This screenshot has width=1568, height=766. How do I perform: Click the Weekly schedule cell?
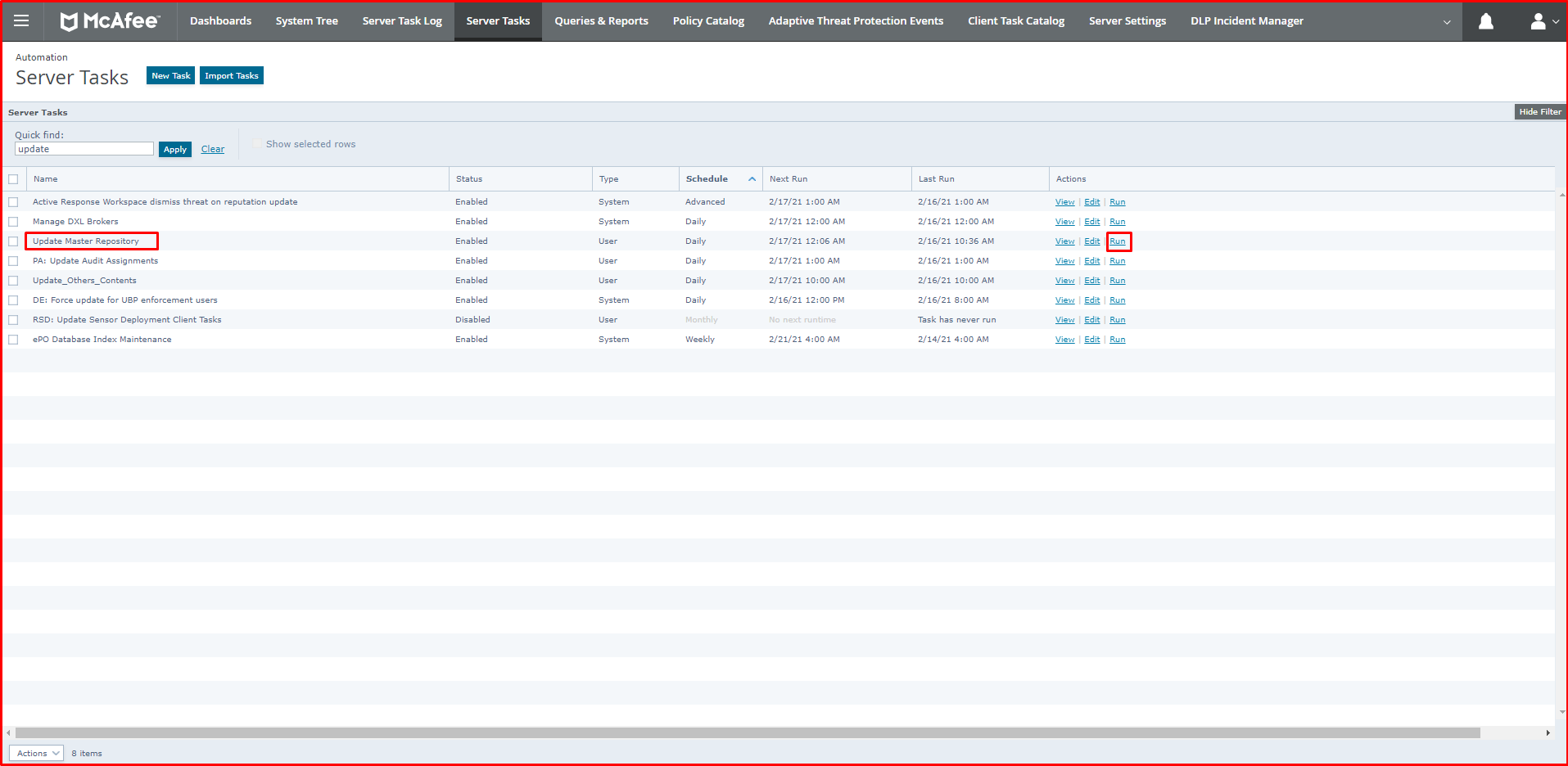coord(700,340)
